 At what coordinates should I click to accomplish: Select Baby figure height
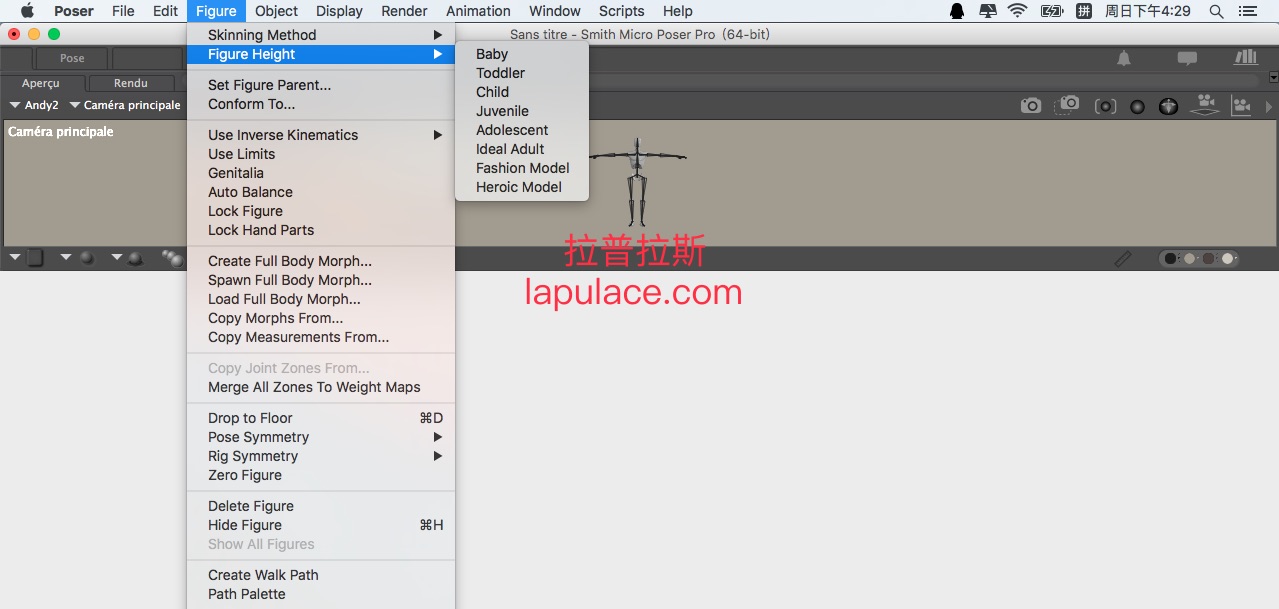(522, 54)
